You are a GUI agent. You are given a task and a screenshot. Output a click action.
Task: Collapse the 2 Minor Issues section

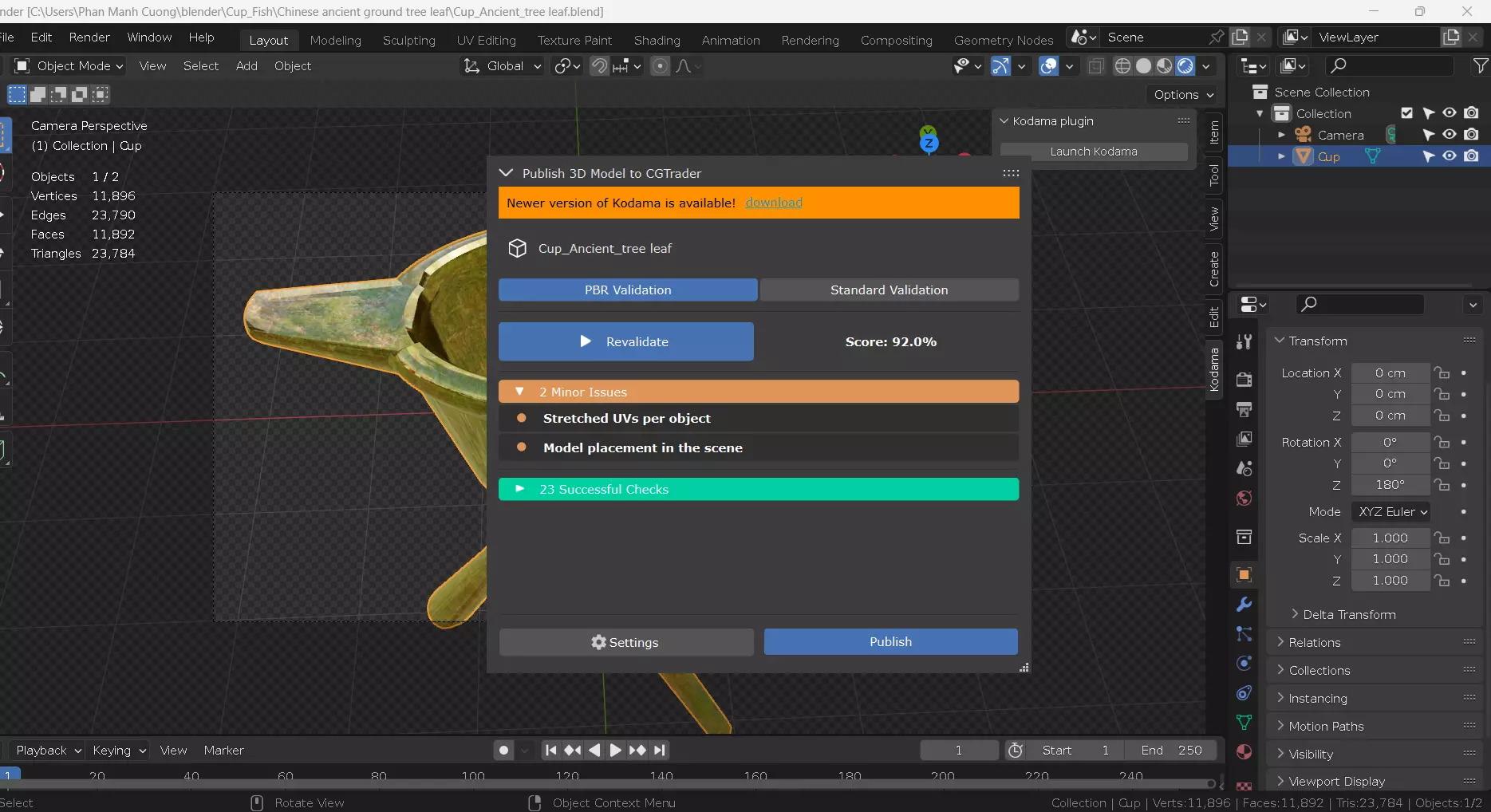[x=759, y=392]
